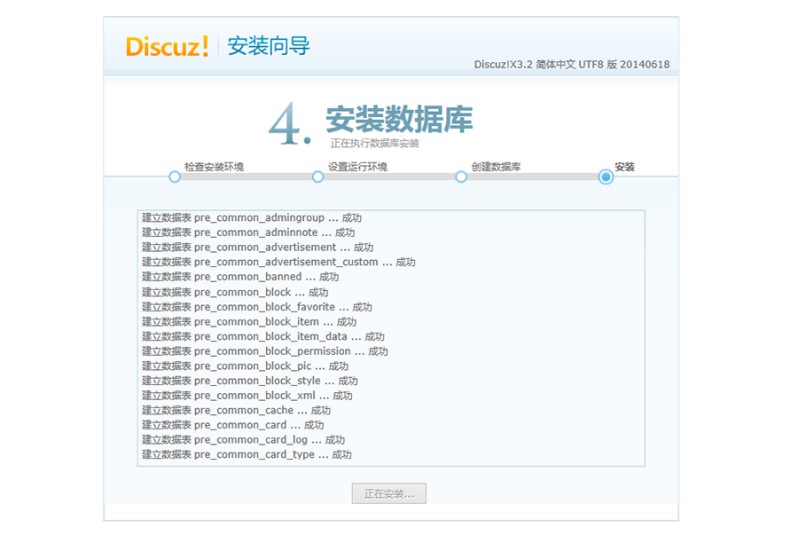The image size is (798, 535).
Task: Click the version text Discuz!X3.2 简体中文 UTF8
Action: pyautogui.click(x=572, y=64)
